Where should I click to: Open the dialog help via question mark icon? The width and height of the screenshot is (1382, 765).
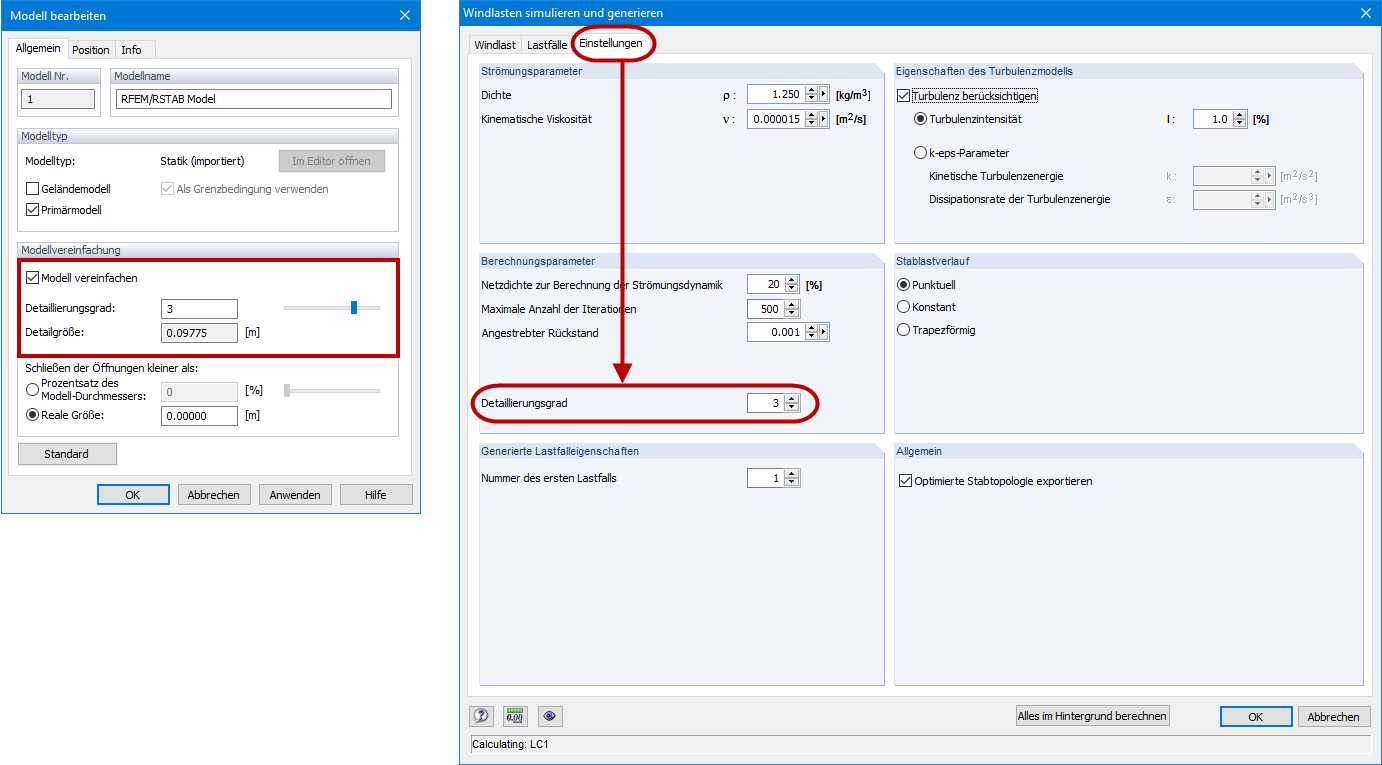pyautogui.click(x=484, y=716)
